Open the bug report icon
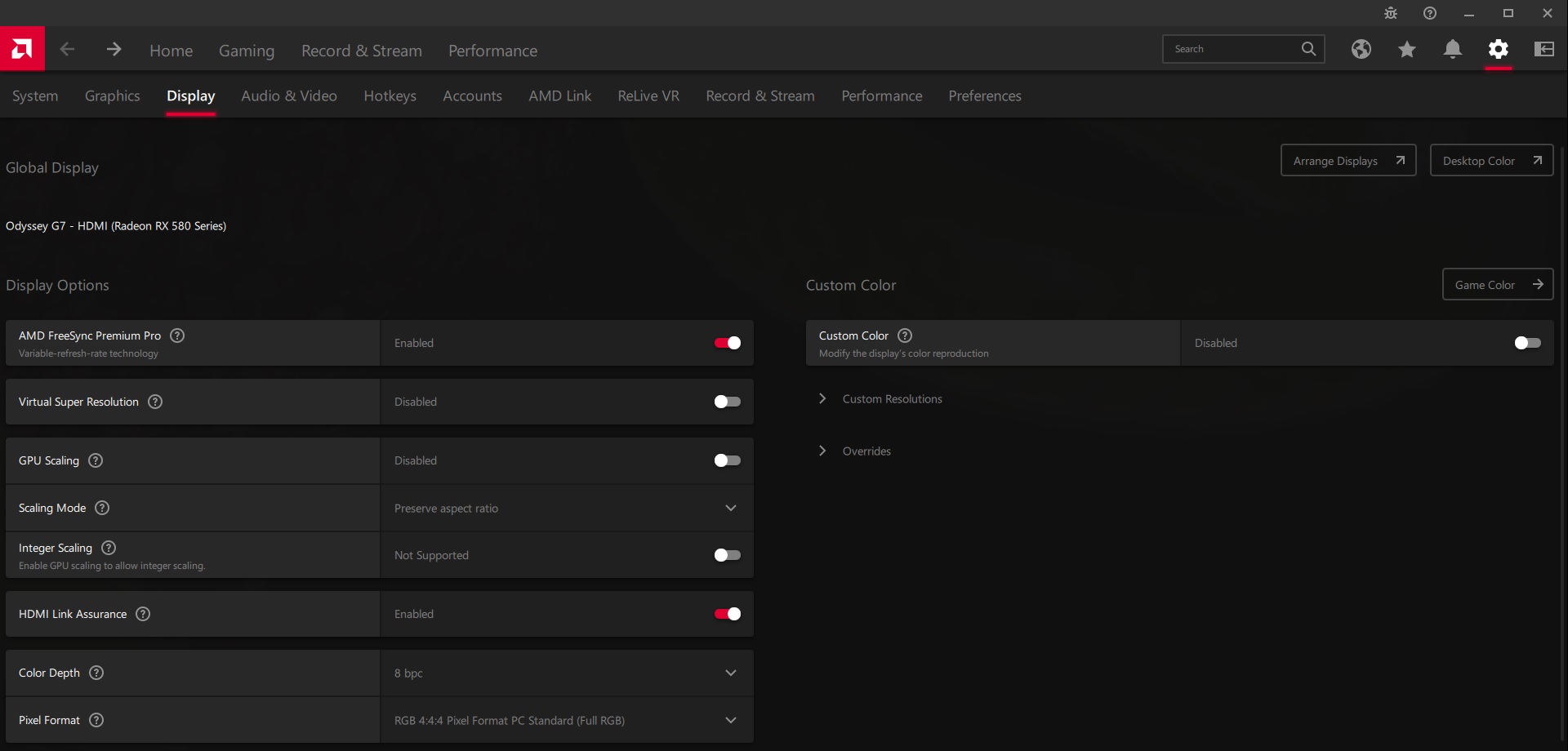This screenshot has height=751, width=1568. tap(1391, 13)
